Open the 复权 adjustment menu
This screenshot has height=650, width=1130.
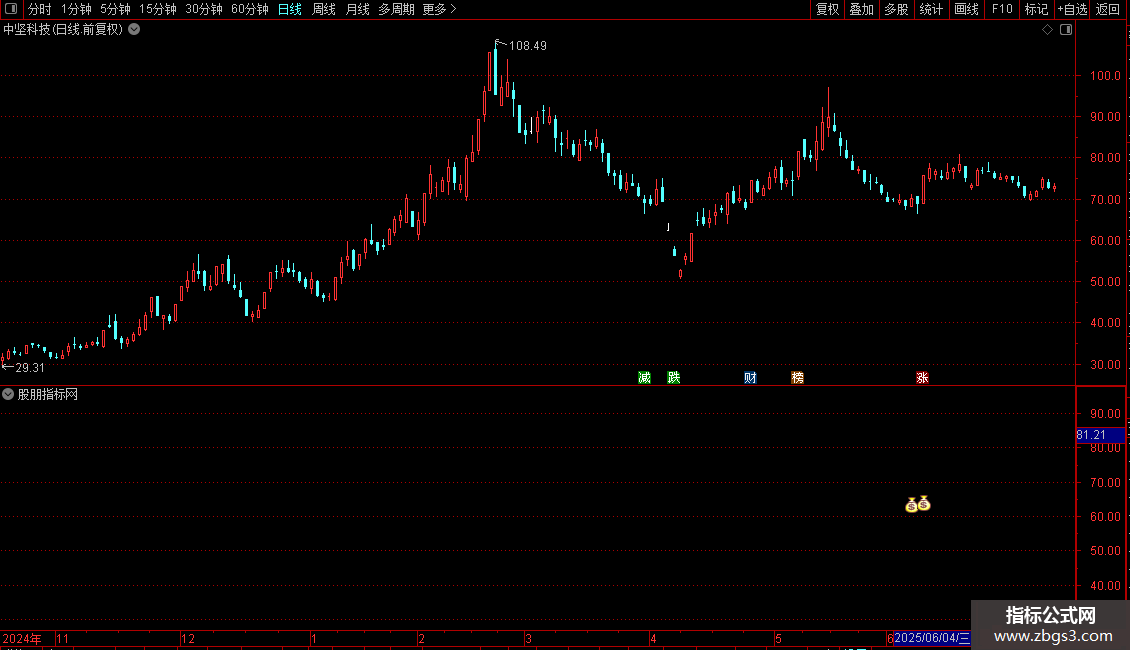point(827,9)
